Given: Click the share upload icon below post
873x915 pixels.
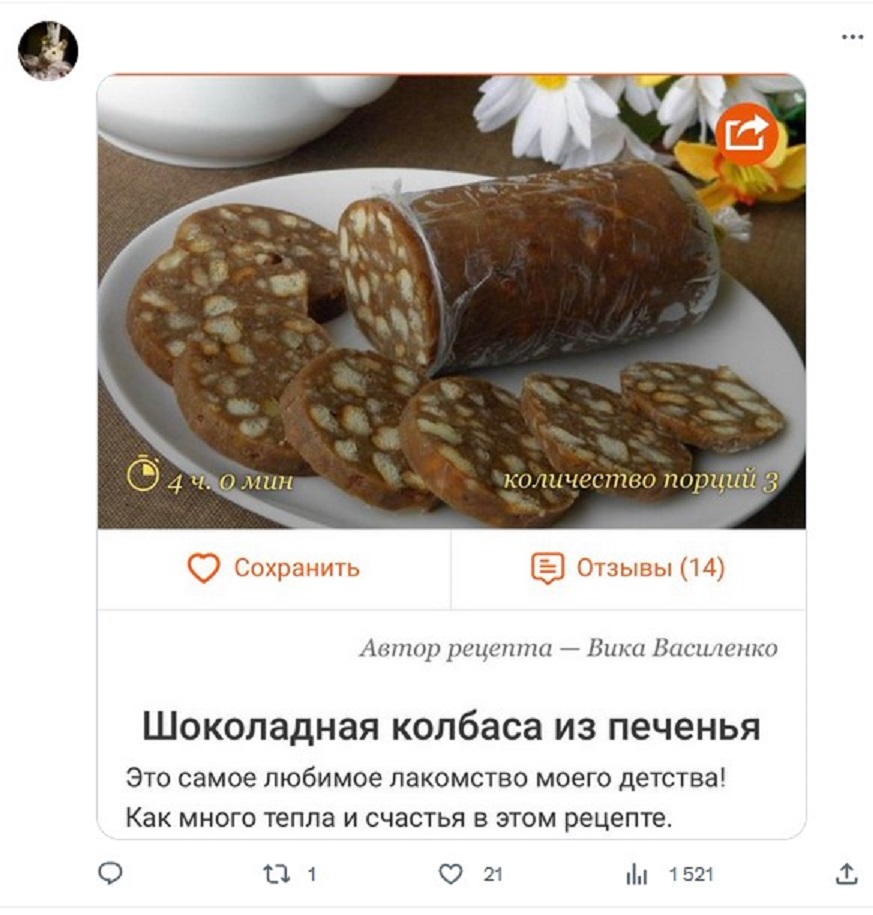Looking at the screenshot, I should click(847, 874).
